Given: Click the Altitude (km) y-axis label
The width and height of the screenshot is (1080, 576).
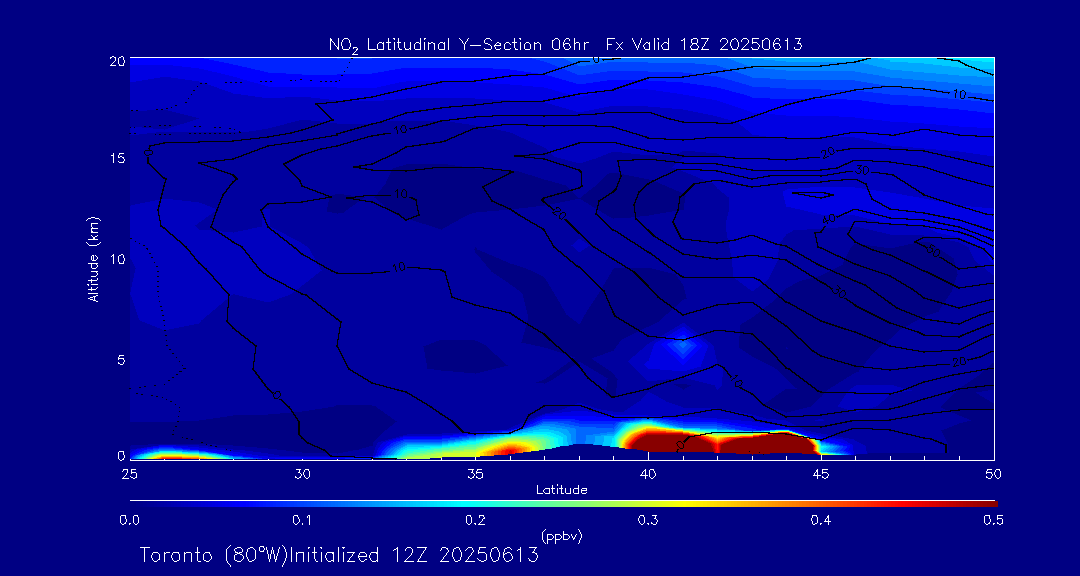Looking at the screenshot, I should click(93, 259).
